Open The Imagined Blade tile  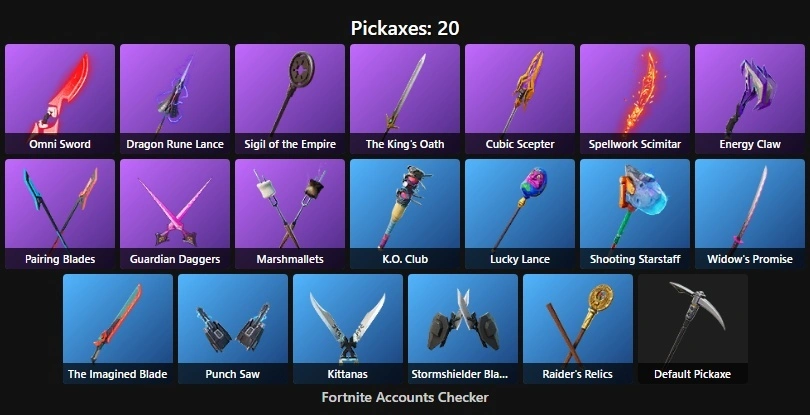(118, 329)
